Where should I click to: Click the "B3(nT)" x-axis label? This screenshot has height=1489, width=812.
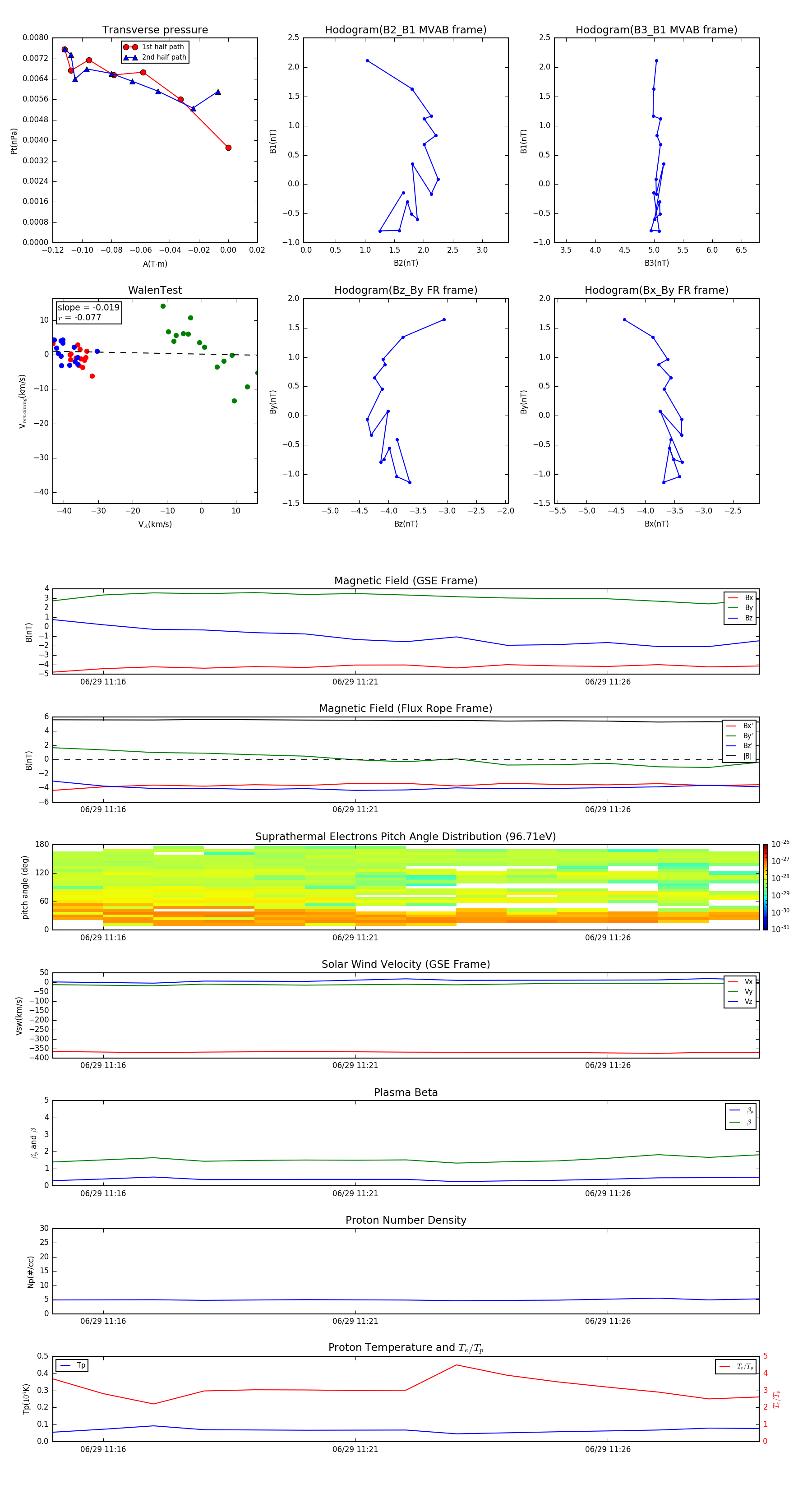point(656,263)
